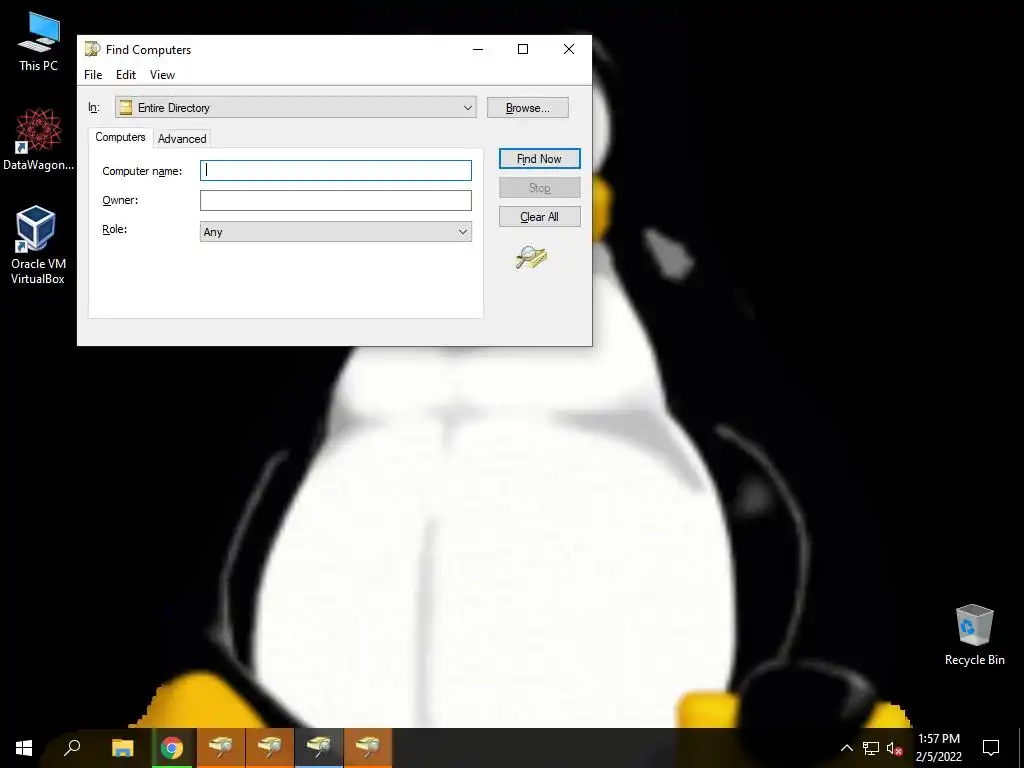Open Google Chrome from the taskbar

[x=172, y=748]
